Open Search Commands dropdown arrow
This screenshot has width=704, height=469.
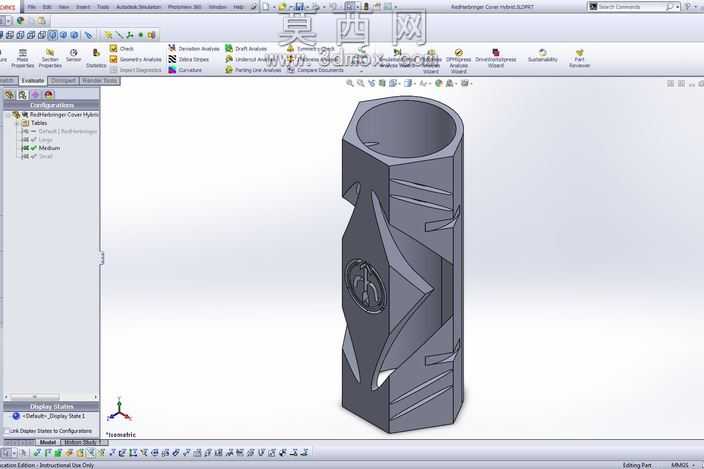[x=678, y=7]
